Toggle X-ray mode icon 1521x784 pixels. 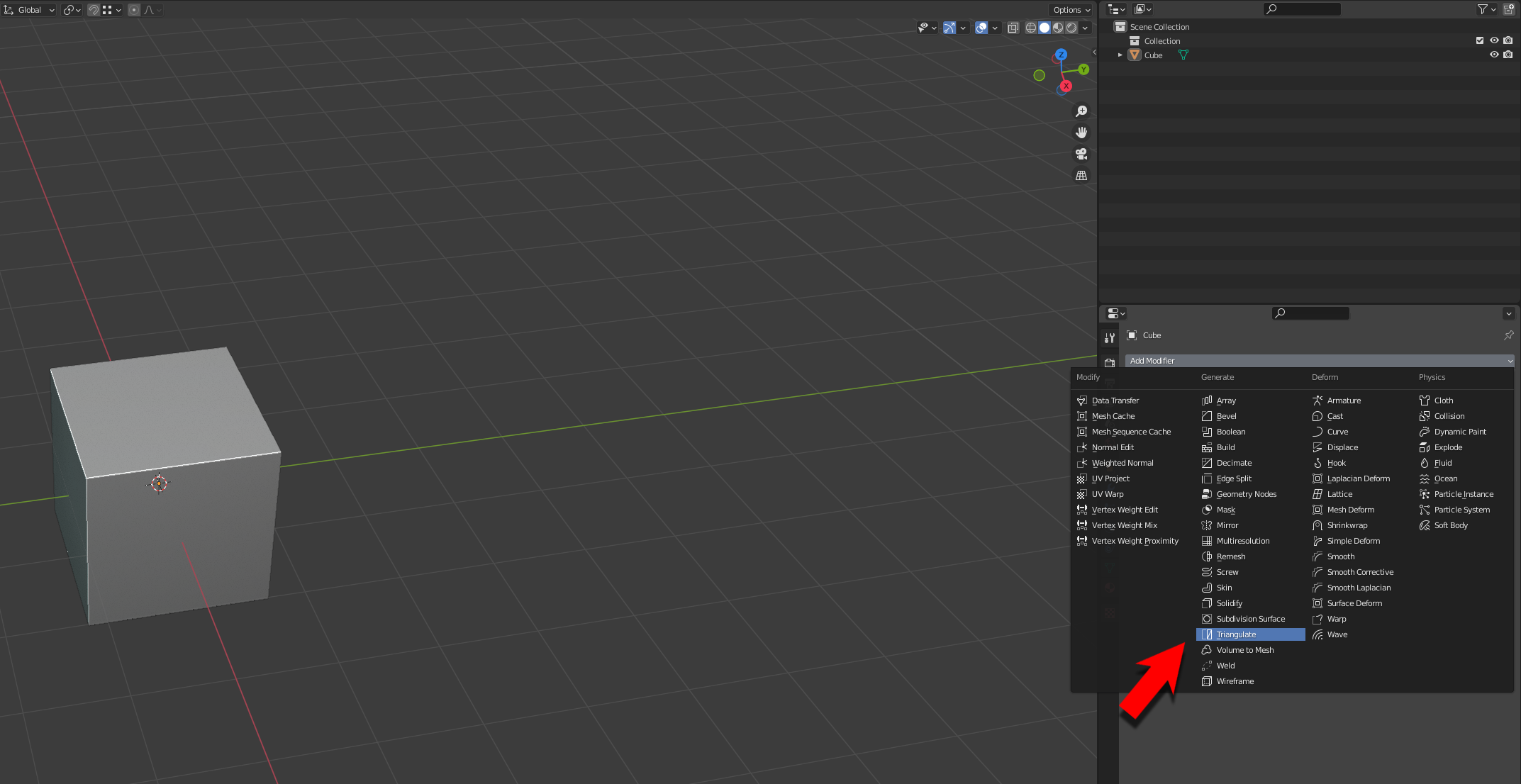1013,28
